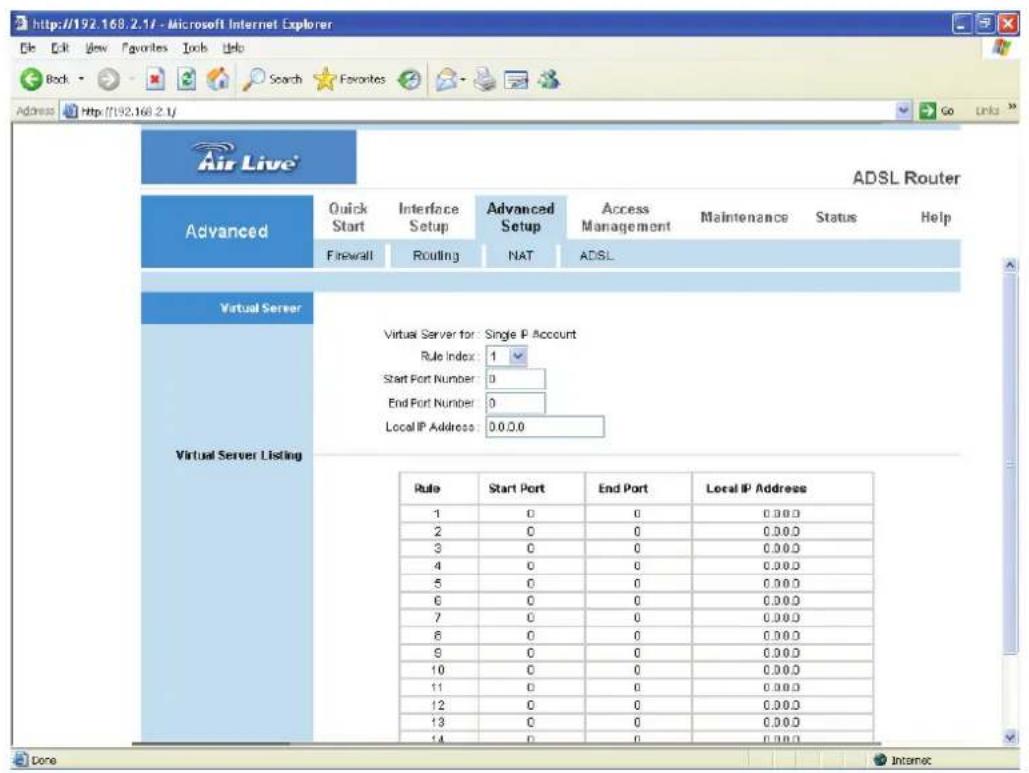Open the Edit menu
Screen dimensions: 1029x773
click(60, 48)
